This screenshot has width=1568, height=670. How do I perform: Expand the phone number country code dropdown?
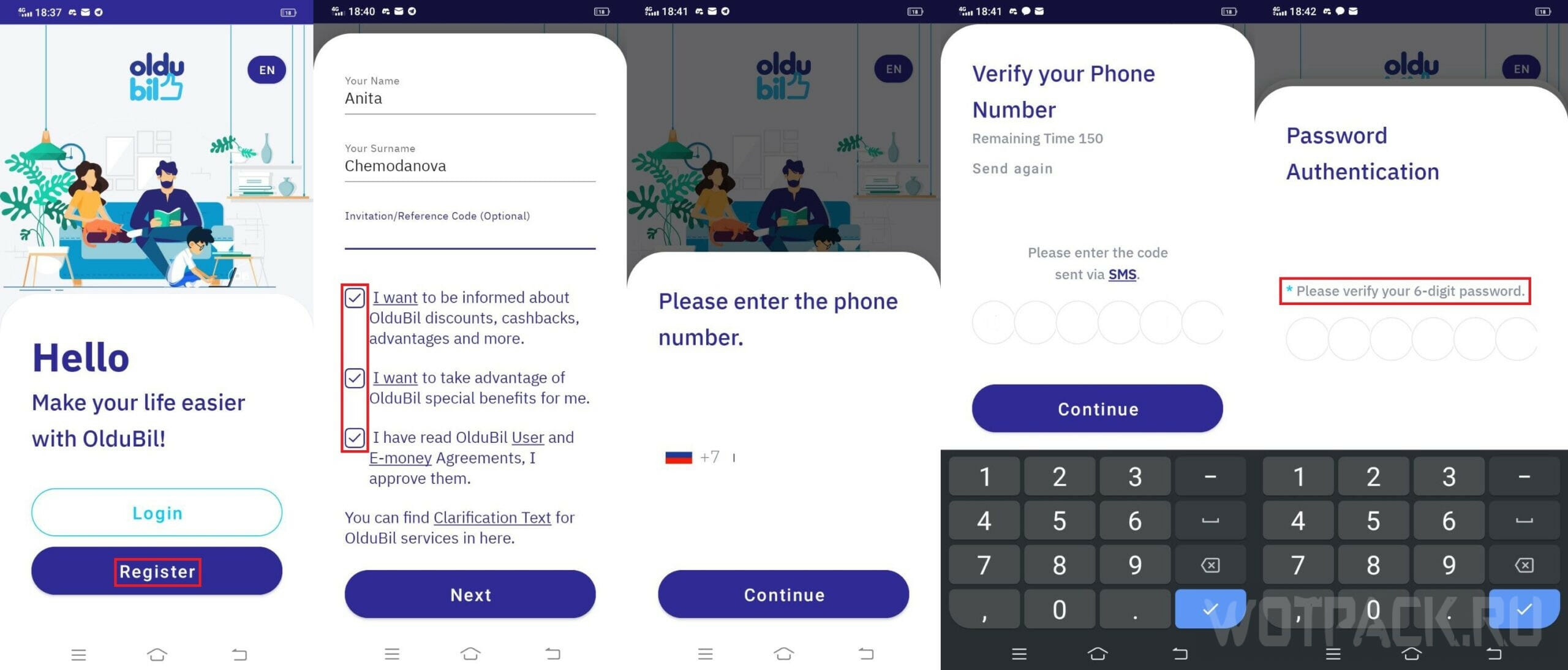tap(680, 457)
